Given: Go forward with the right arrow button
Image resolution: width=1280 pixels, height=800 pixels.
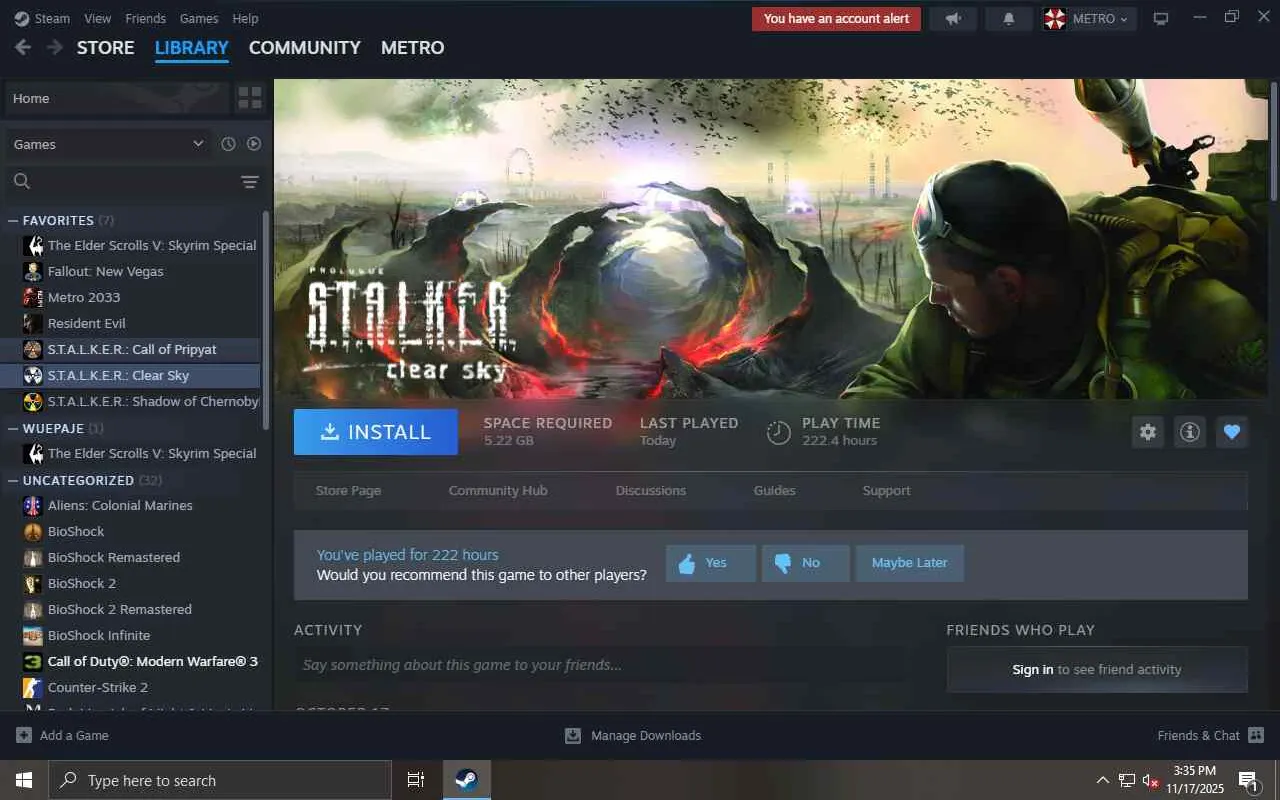Looking at the screenshot, I should click(x=54, y=48).
